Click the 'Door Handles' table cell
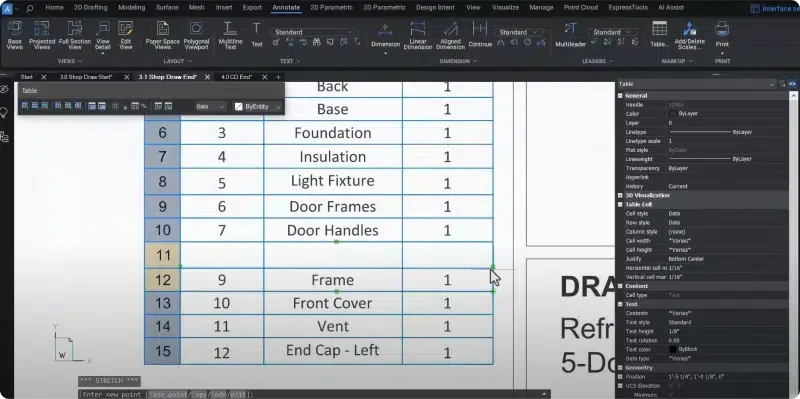This screenshot has height=399, width=800. tap(333, 230)
